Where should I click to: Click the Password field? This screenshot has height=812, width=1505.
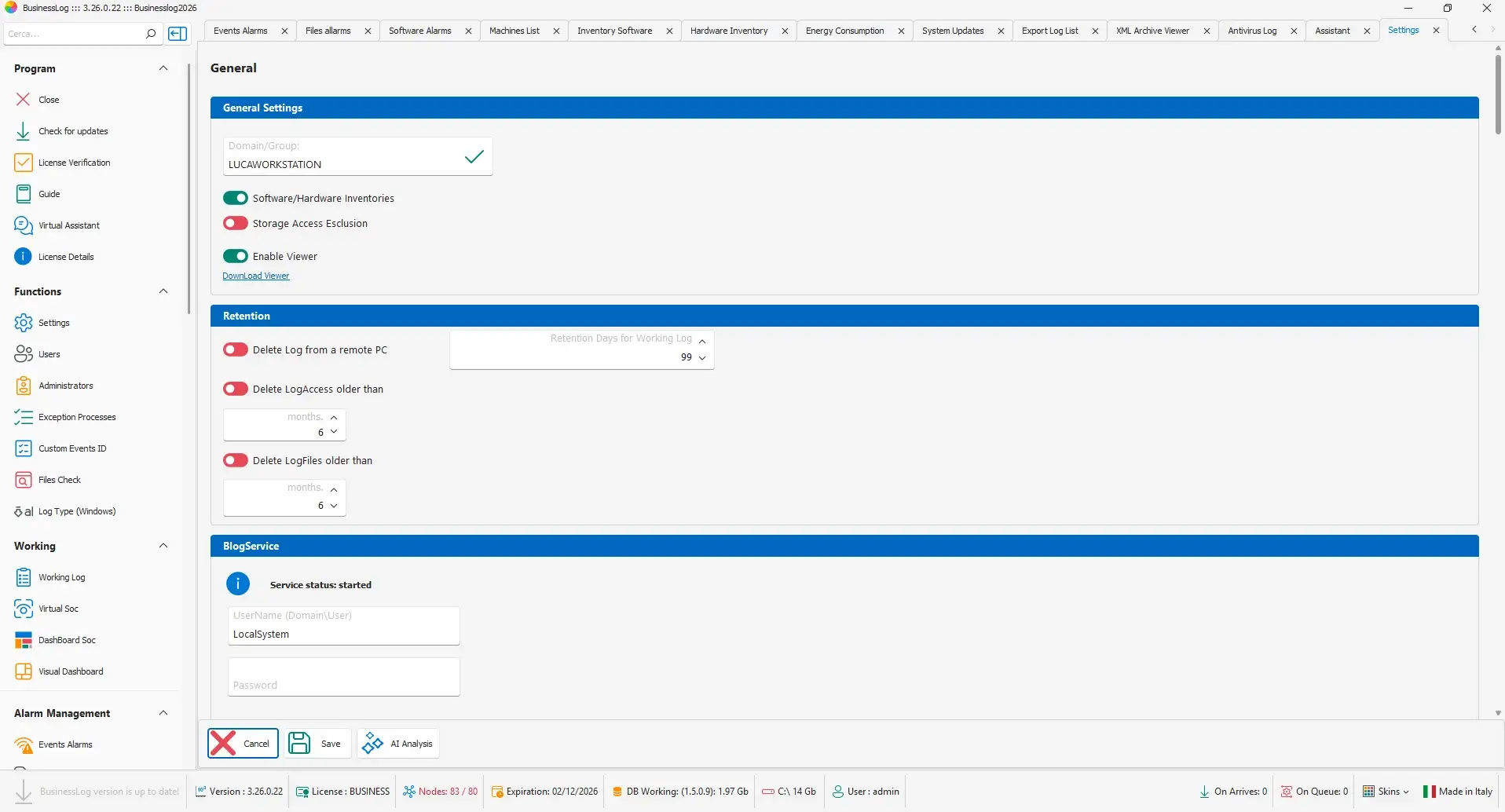pyautogui.click(x=344, y=677)
